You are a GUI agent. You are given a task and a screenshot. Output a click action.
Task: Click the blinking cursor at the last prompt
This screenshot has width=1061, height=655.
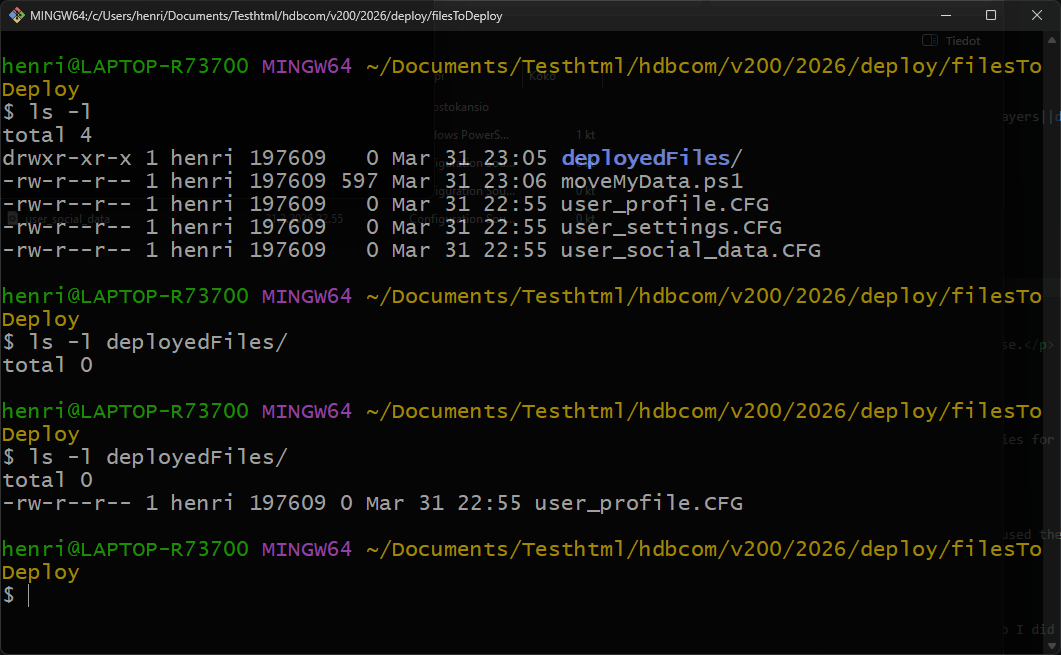click(29, 595)
